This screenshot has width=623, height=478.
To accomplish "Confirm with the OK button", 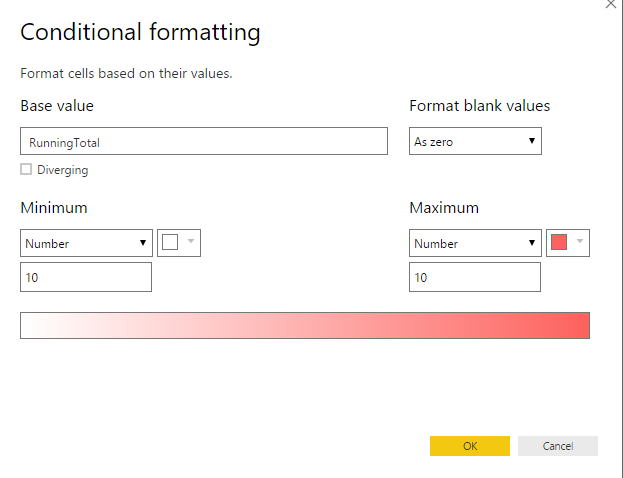I will [470, 446].
